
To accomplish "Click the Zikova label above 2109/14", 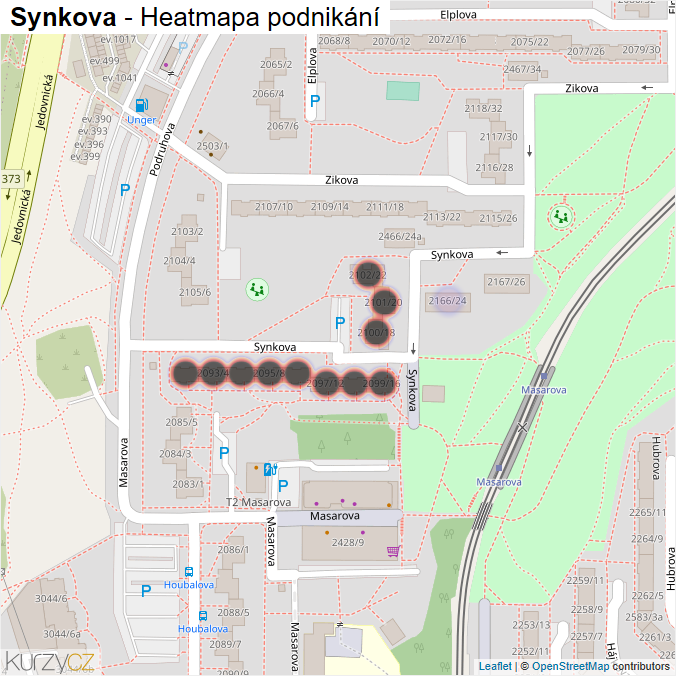I will point(341,180).
